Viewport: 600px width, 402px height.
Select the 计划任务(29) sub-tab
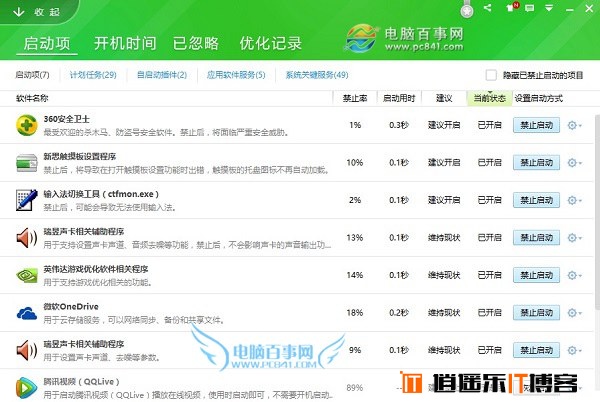93,75
